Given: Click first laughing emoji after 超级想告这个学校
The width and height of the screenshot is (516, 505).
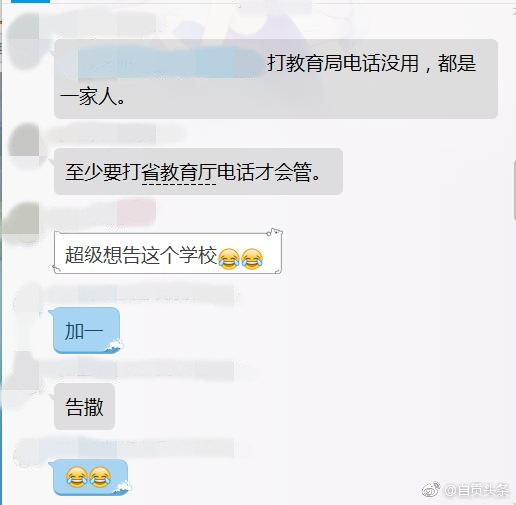Looking at the screenshot, I should 229,259.
